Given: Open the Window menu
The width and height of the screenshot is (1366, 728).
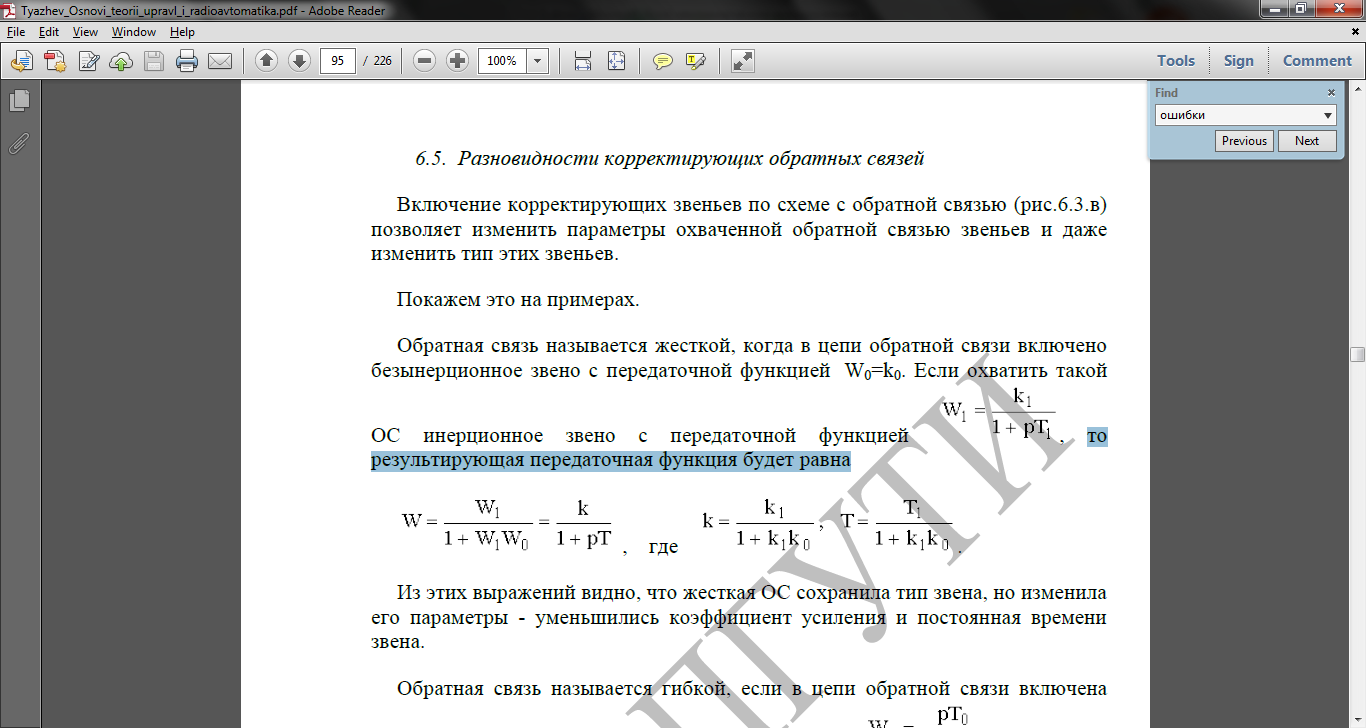Looking at the screenshot, I should (134, 32).
